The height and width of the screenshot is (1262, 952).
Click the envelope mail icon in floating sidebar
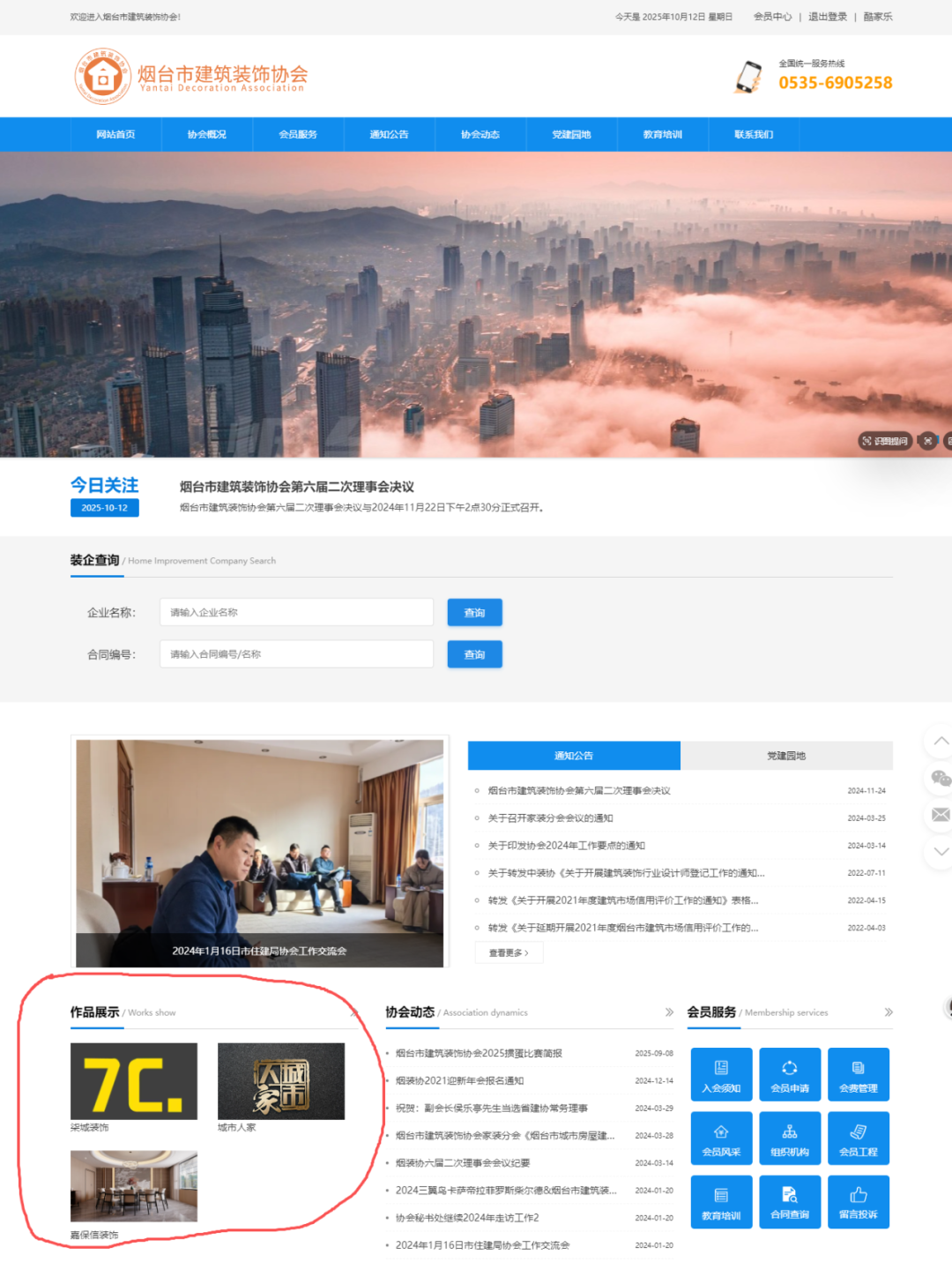(x=941, y=815)
